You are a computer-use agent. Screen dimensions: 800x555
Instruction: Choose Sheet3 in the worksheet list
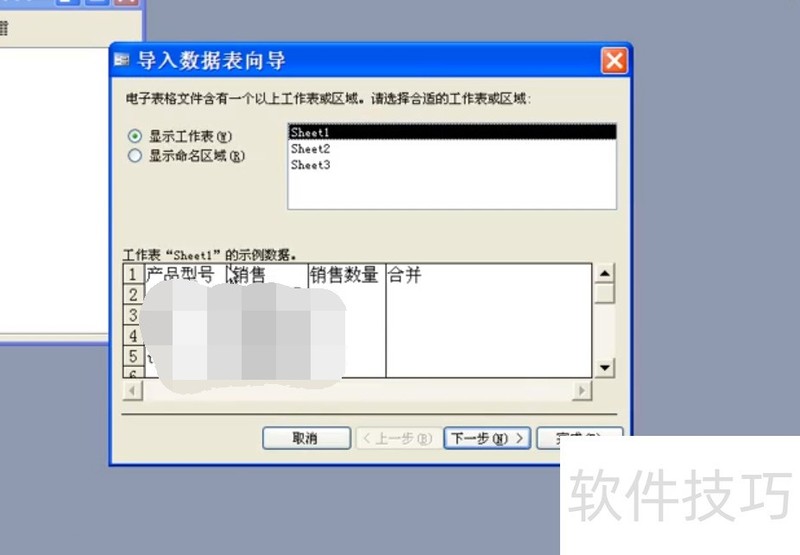coord(452,165)
